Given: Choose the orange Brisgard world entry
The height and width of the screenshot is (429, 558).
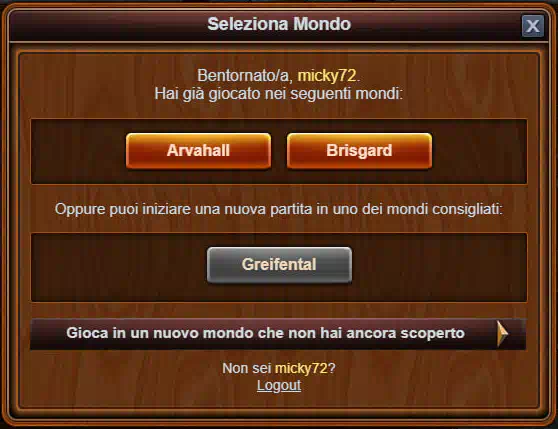Looking at the screenshot, I should coord(359,150).
